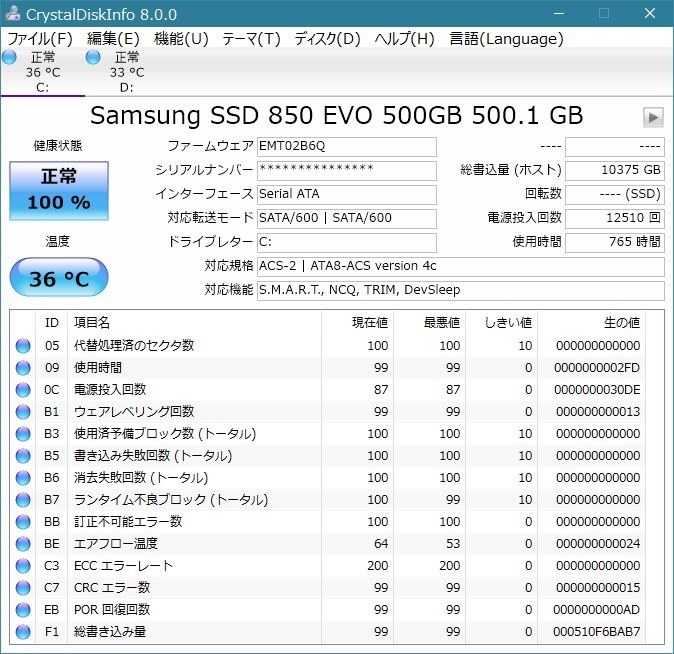The image size is (674, 654).
Task: Click the status orb for 使用時間 row
Action: pyautogui.click(x=23, y=368)
